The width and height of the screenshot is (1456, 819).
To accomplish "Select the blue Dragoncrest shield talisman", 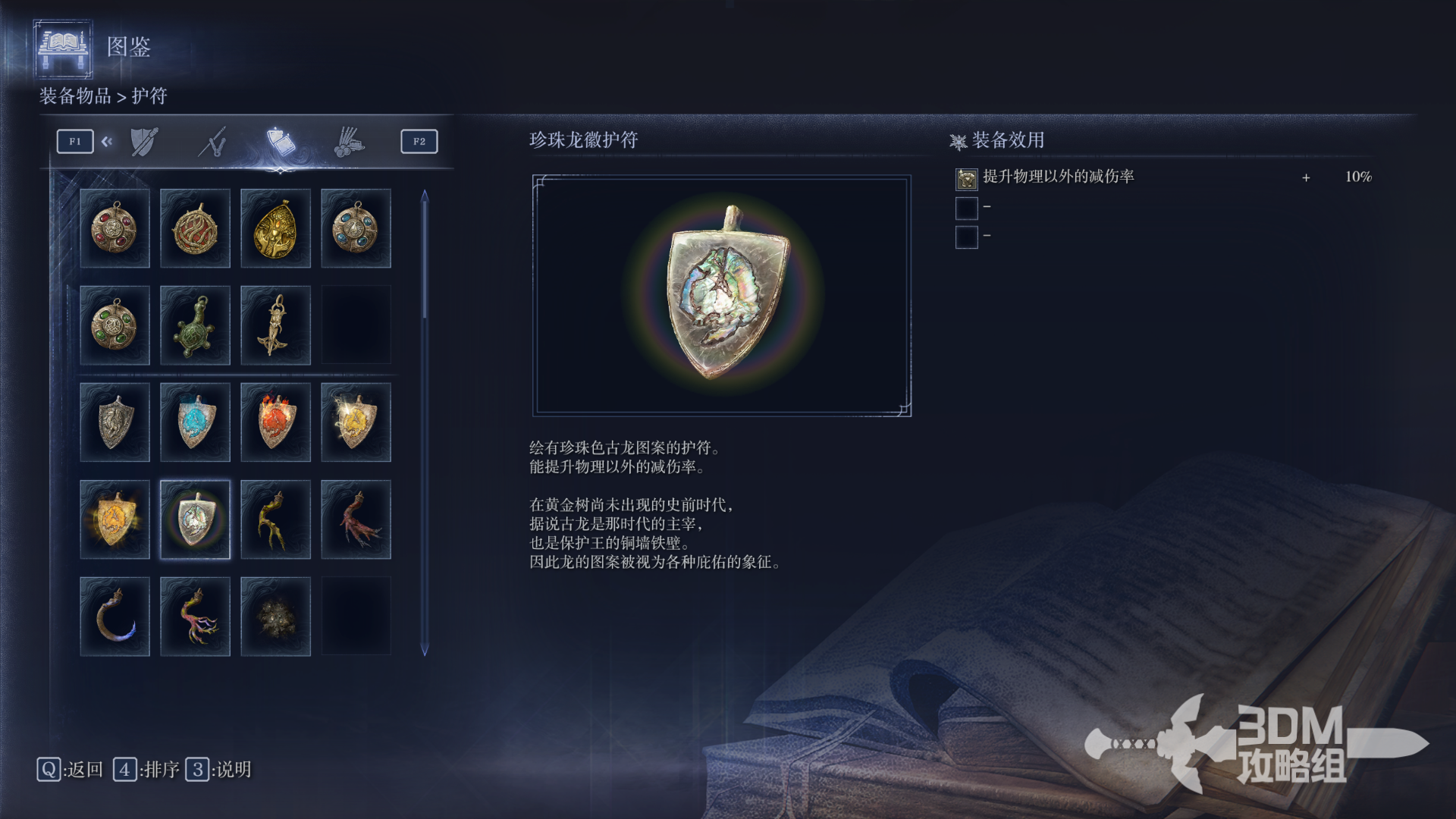I will coord(195,422).
